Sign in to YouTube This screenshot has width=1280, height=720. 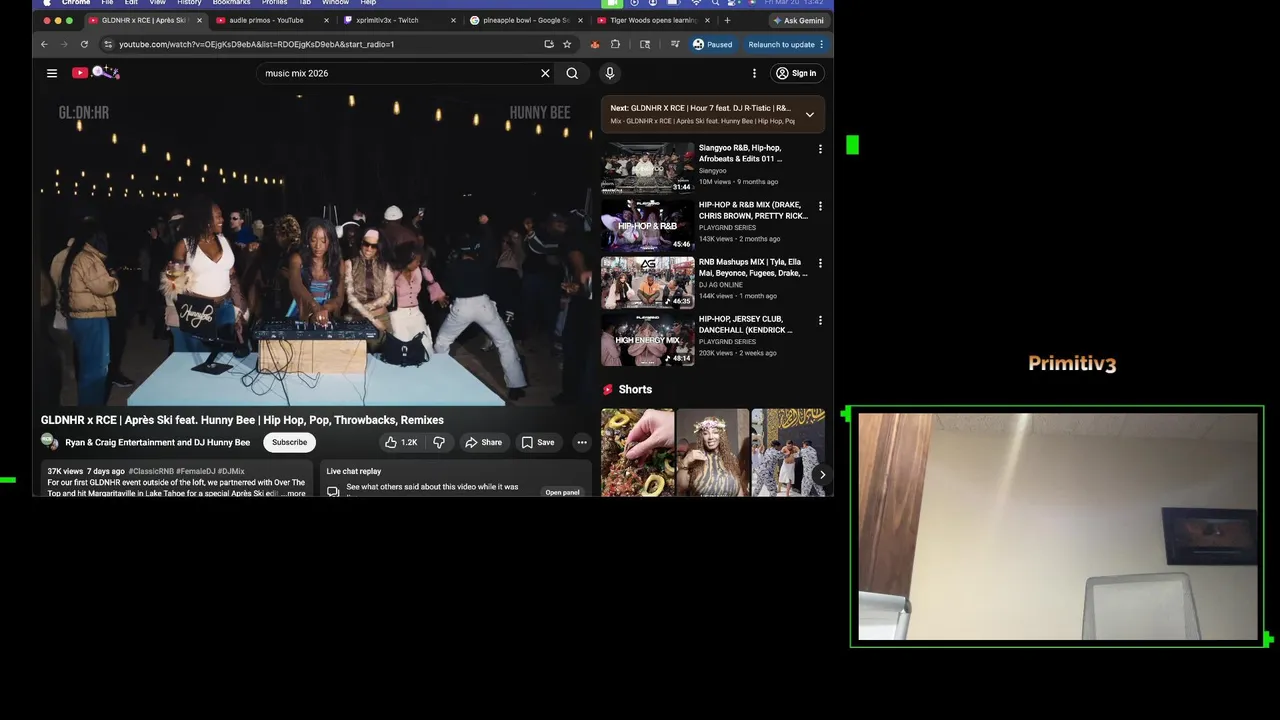tap(796, 73)
